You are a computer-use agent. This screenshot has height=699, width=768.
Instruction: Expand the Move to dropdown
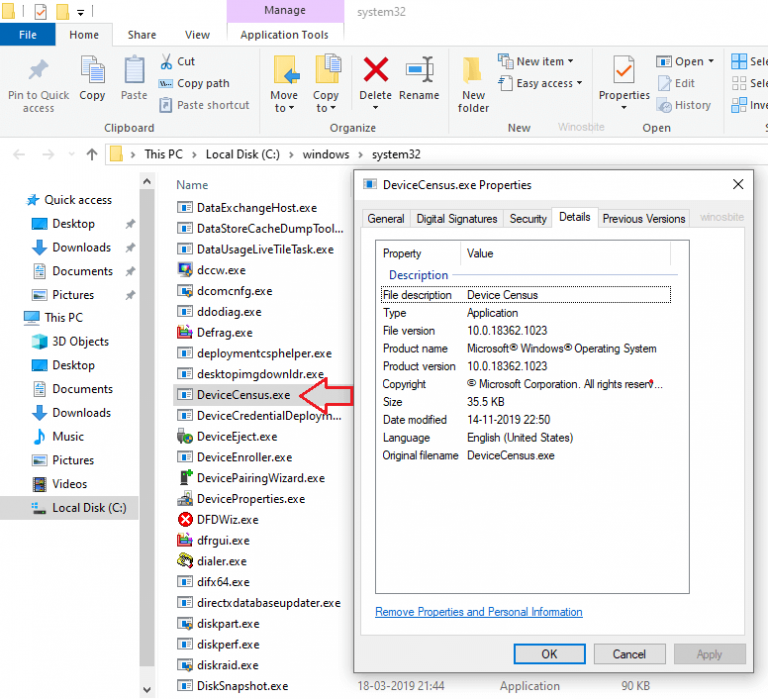click(x=284, y=108)
